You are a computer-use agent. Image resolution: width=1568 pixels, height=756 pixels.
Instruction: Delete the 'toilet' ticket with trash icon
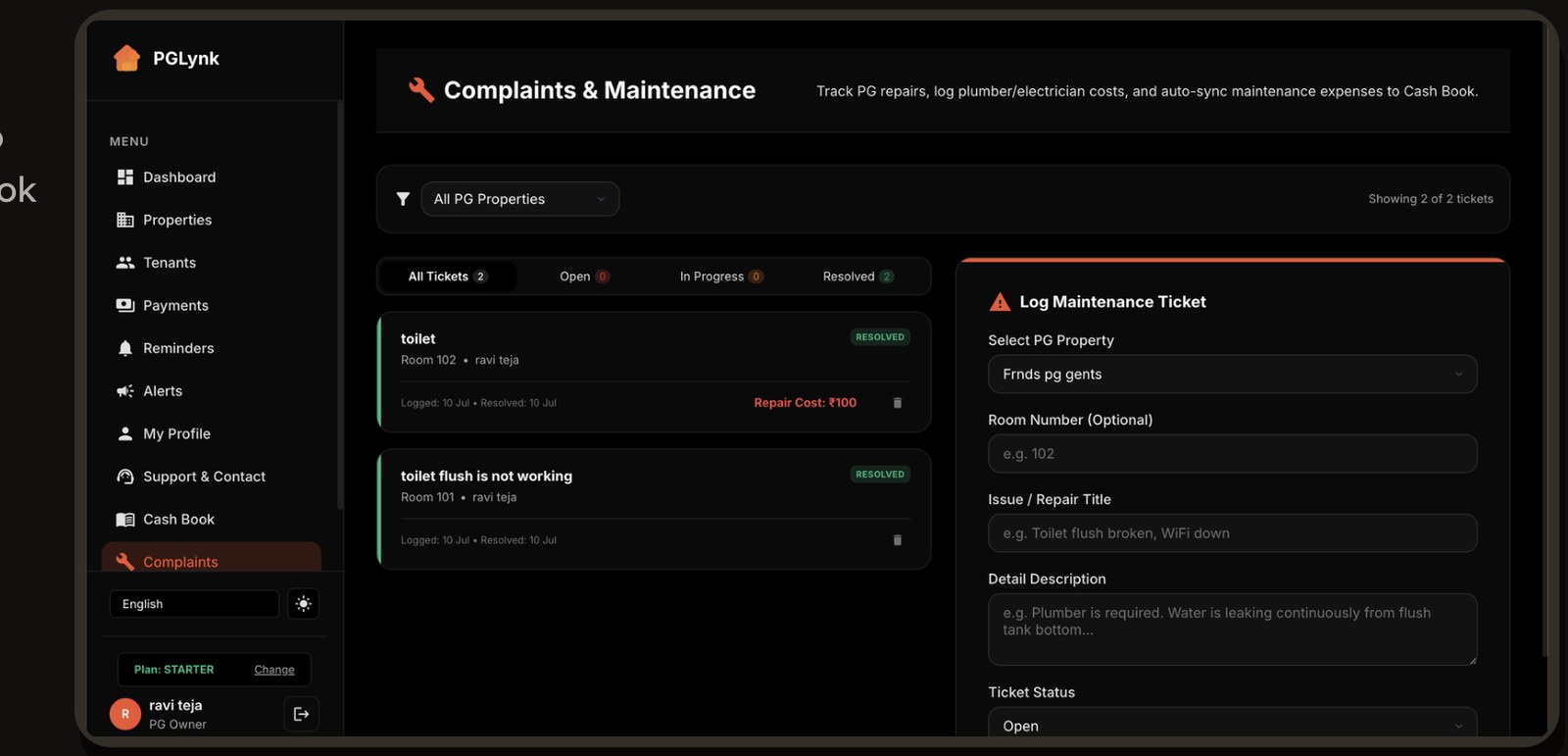897,403
